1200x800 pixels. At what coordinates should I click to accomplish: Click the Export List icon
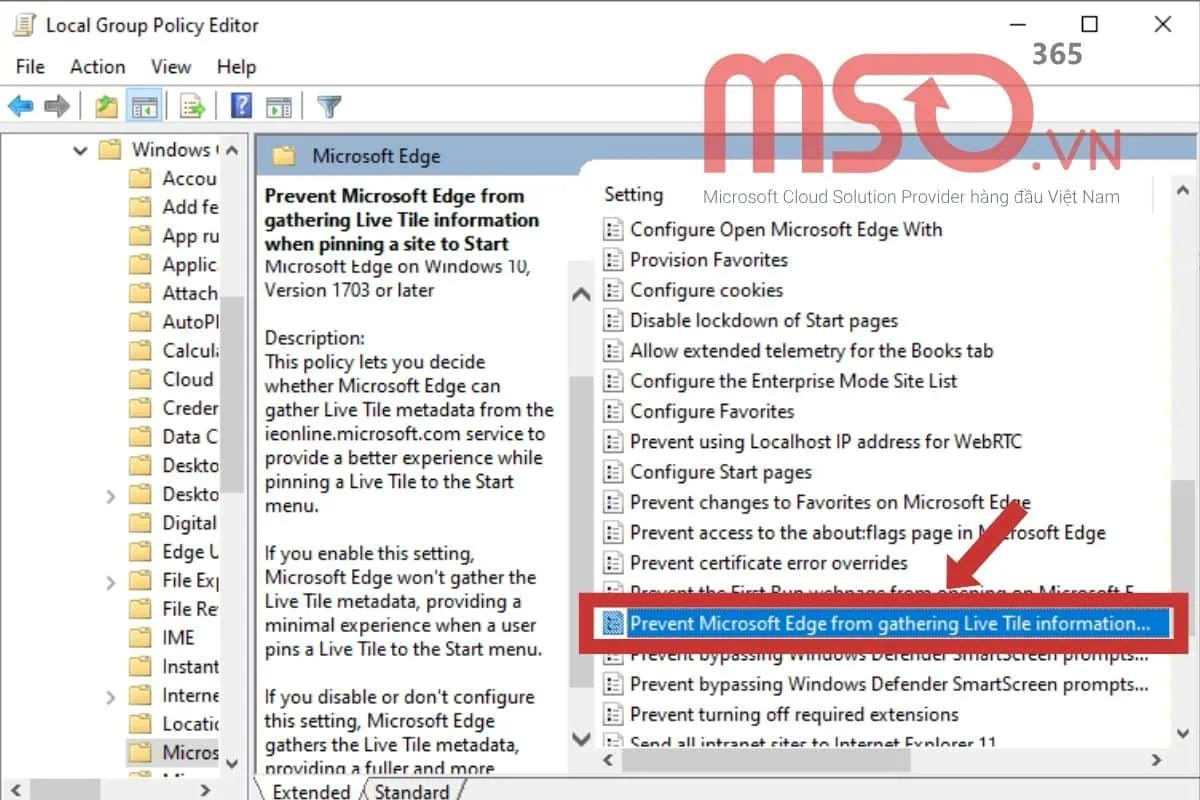[x=192, y=104]
